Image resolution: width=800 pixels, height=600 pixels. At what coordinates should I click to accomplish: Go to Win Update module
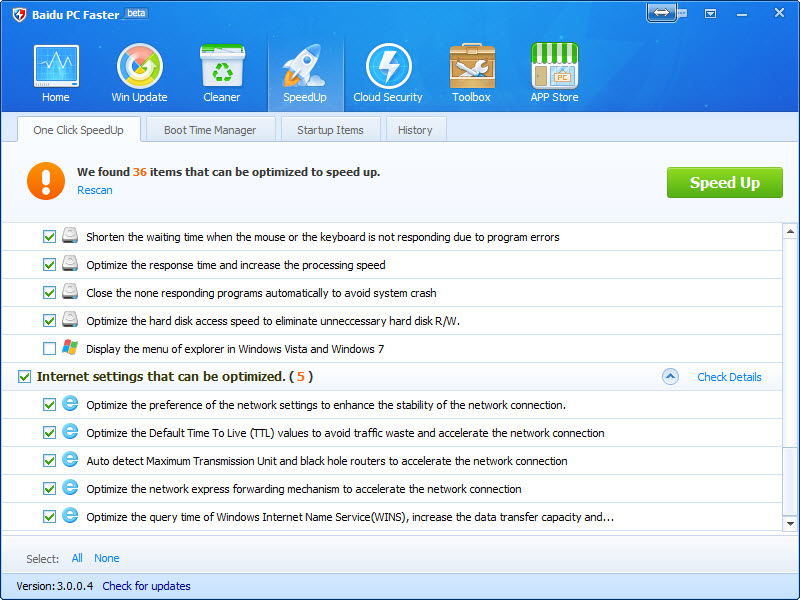coord(139,74)
